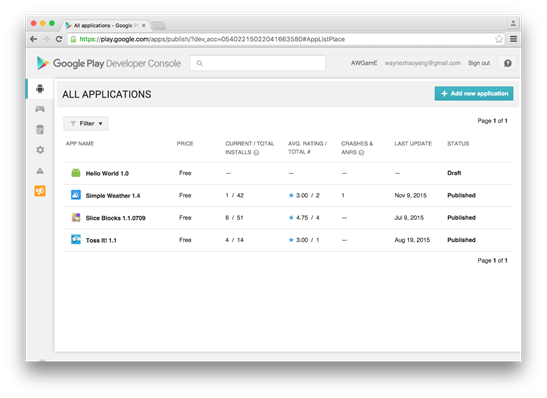Click the AVG. RATING column header
The height and width of the screenshot is (398, 547).
pyautogui.click(x=307, y=148)
